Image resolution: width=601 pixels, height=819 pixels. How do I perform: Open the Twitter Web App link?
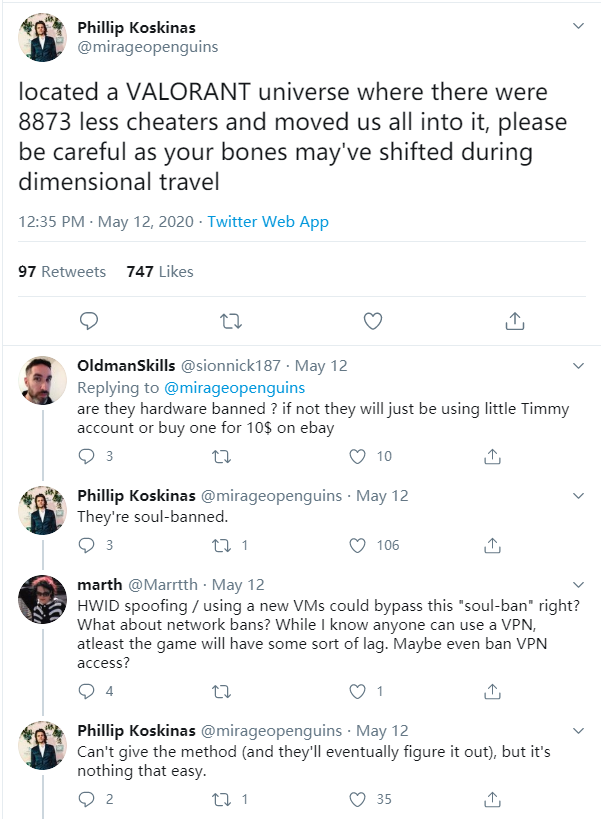(x=268, y=222)
